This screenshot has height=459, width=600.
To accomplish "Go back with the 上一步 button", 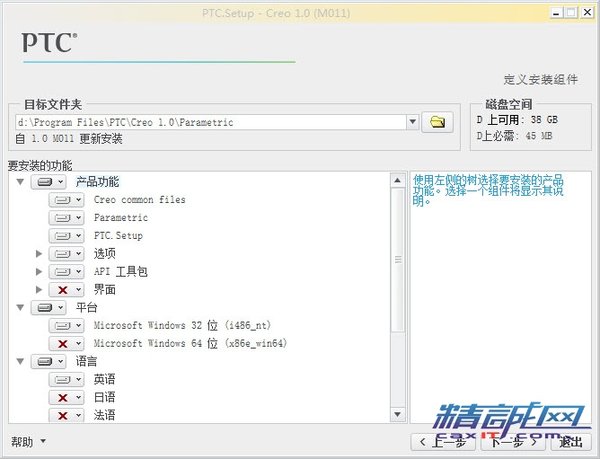I will pos(443,442).
